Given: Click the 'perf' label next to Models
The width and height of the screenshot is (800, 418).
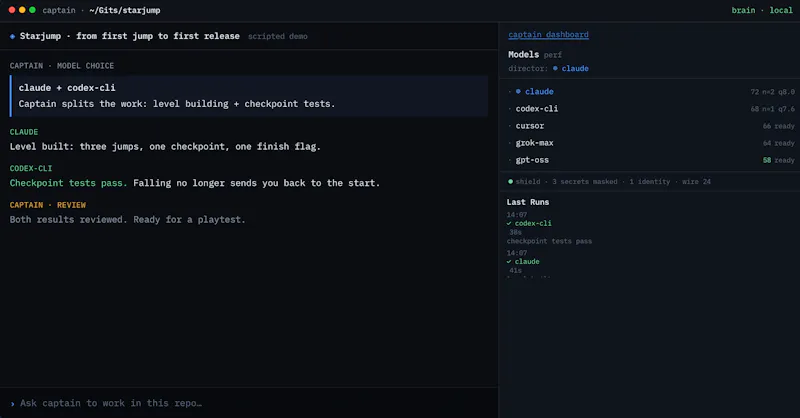Looking at the screenshot, I should tap(553, 55).
